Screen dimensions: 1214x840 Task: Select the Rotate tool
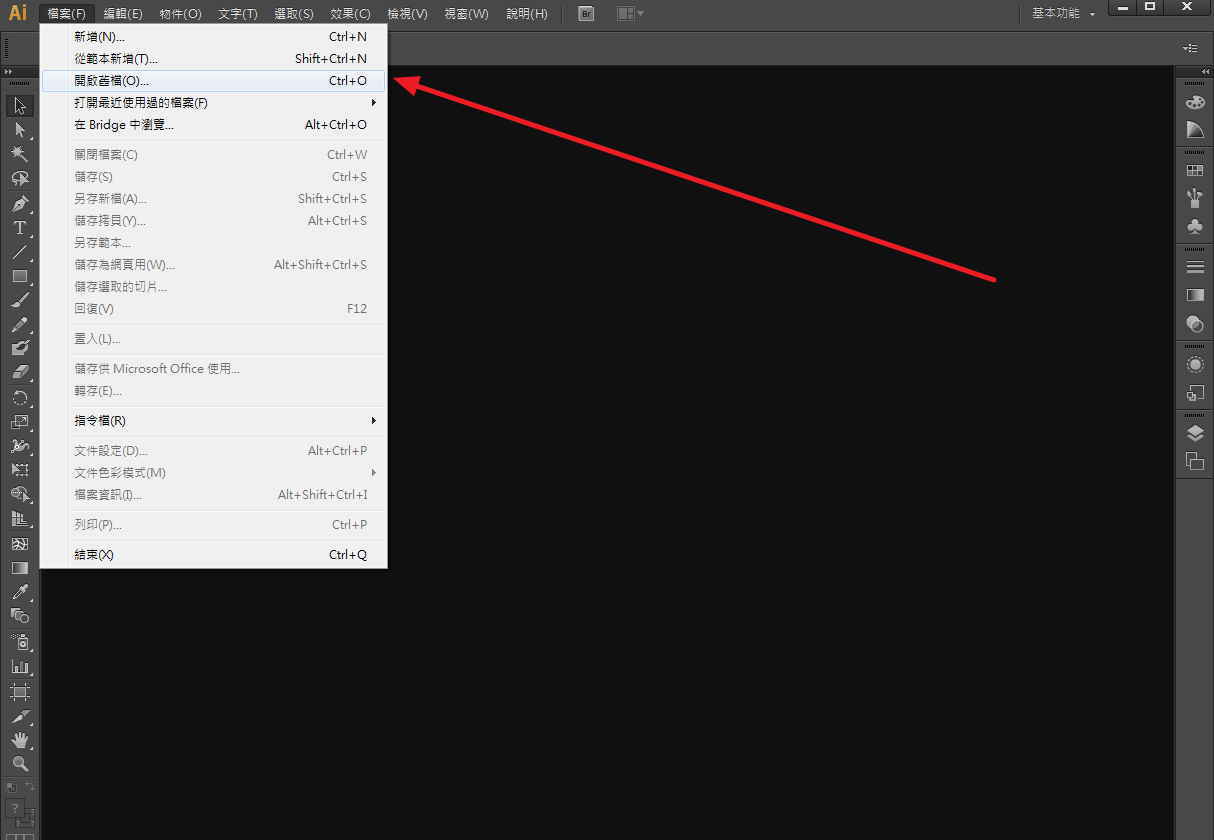[x=19, y=398]
